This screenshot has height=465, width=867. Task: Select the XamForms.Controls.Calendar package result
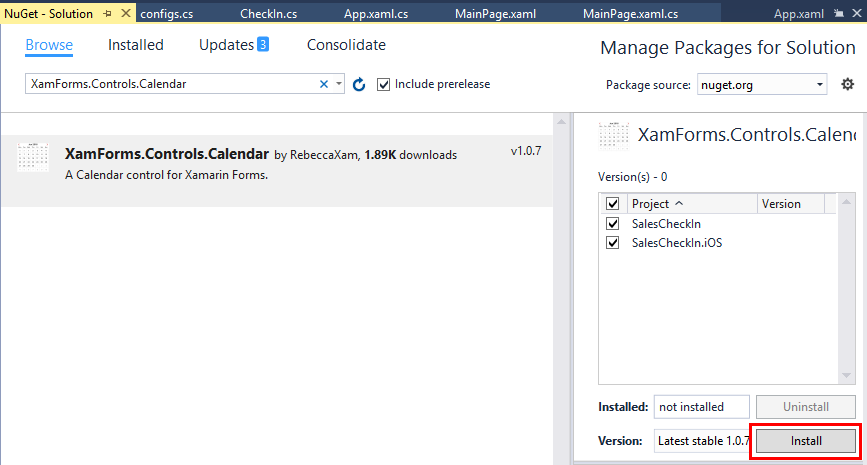tap(277, 171)
